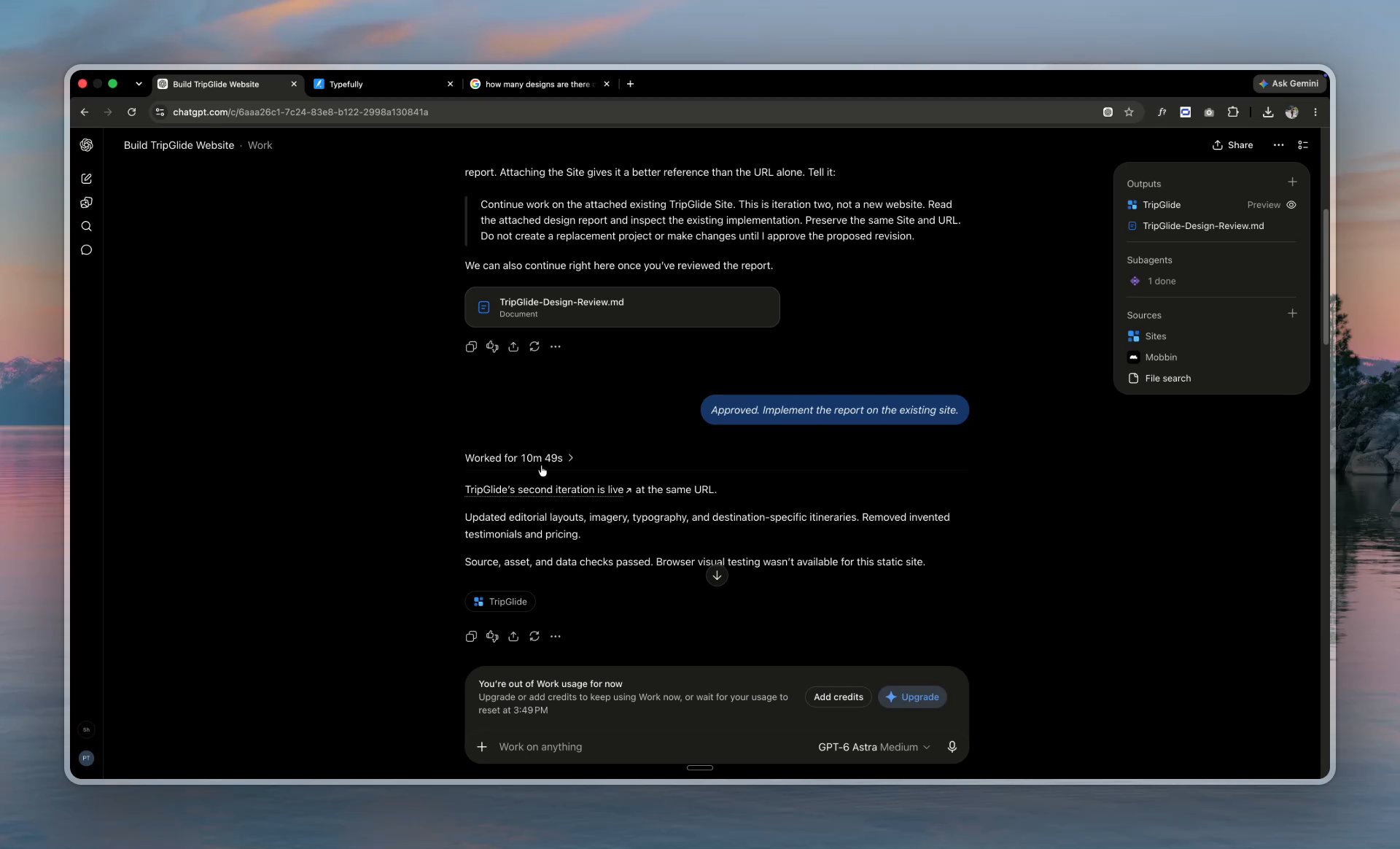Click the address bar URL
This screenshot has width=1400, height=849.
pyautogui.click(x=300, y=112)
